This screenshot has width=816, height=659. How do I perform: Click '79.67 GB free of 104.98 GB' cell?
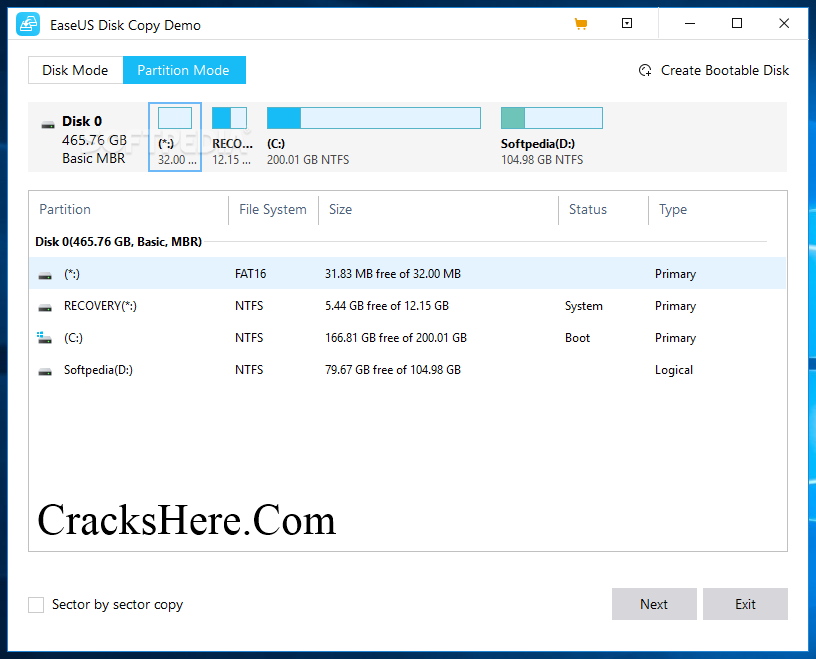[393, 370]
